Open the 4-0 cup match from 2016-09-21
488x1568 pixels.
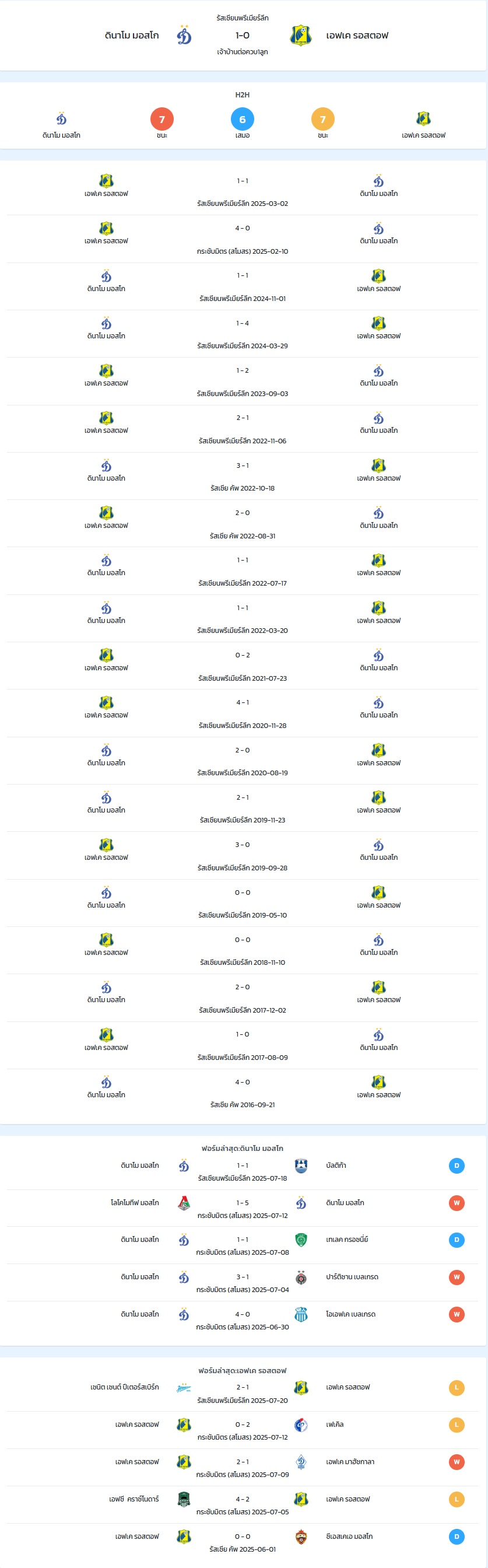(242, 1093)
